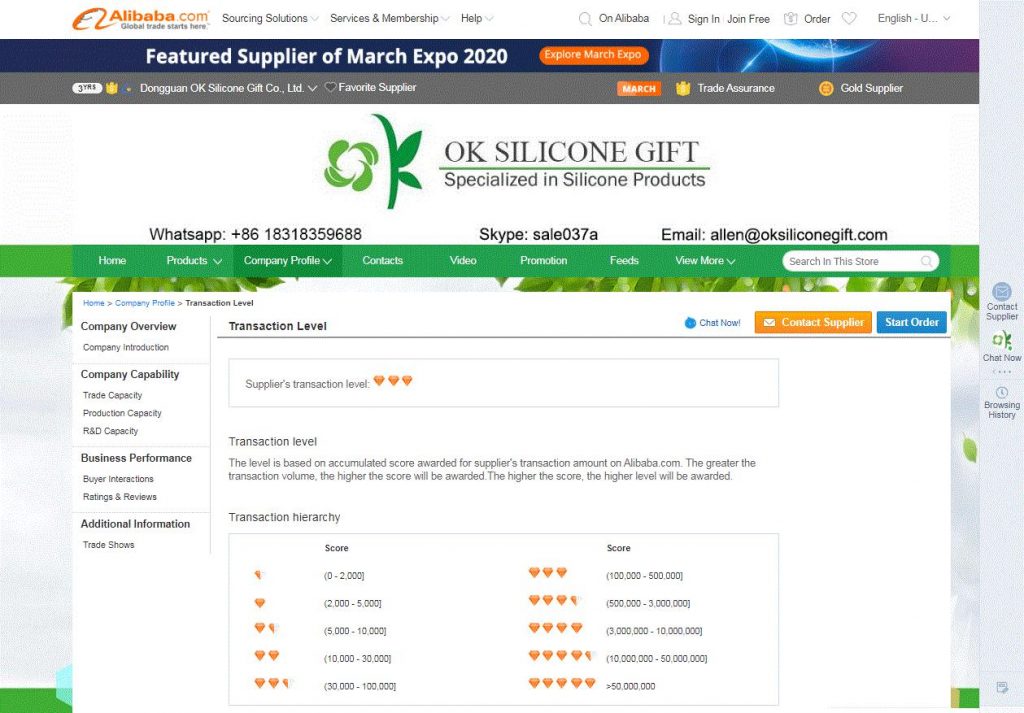Expand the Sourcing Solutions menu

coord(270,18)
